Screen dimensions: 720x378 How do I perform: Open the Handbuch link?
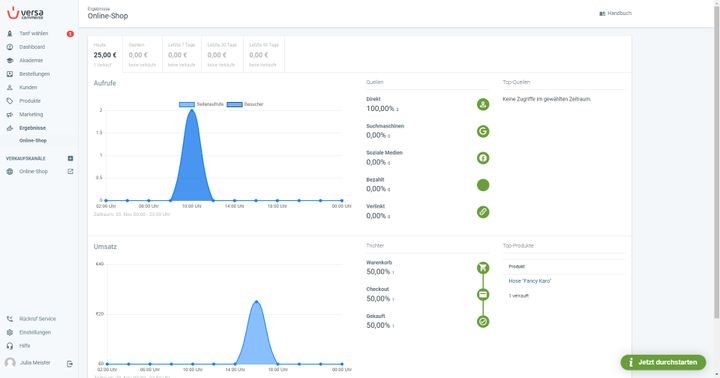click(x=615, y=13)
